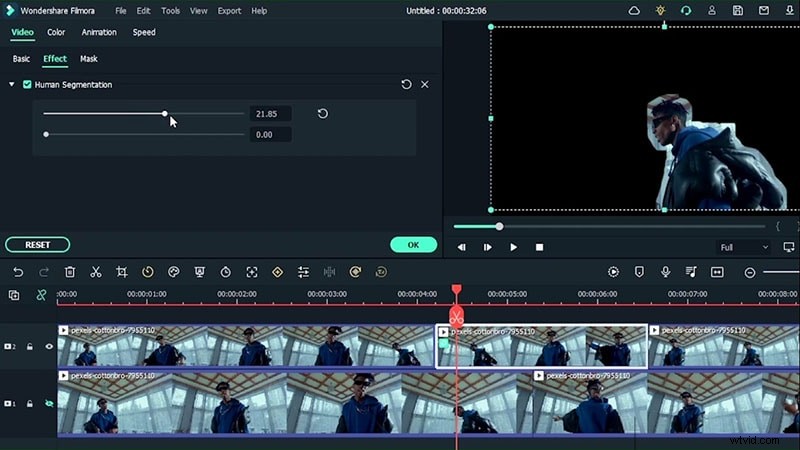The image size is (800, 450).
Task: Click the render preview icon
Action: coord(613,272)
